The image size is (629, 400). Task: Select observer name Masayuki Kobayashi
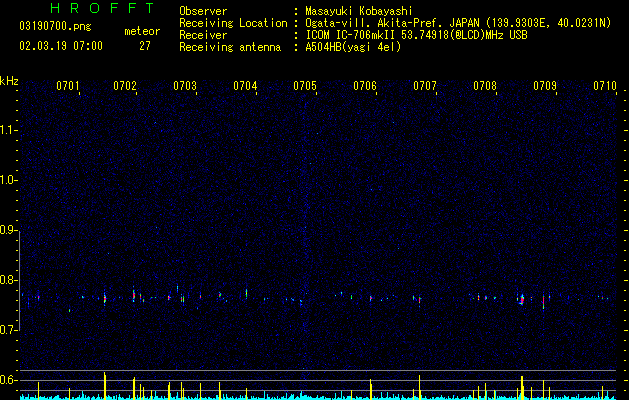pyautogui.click(x=359, y=11)
